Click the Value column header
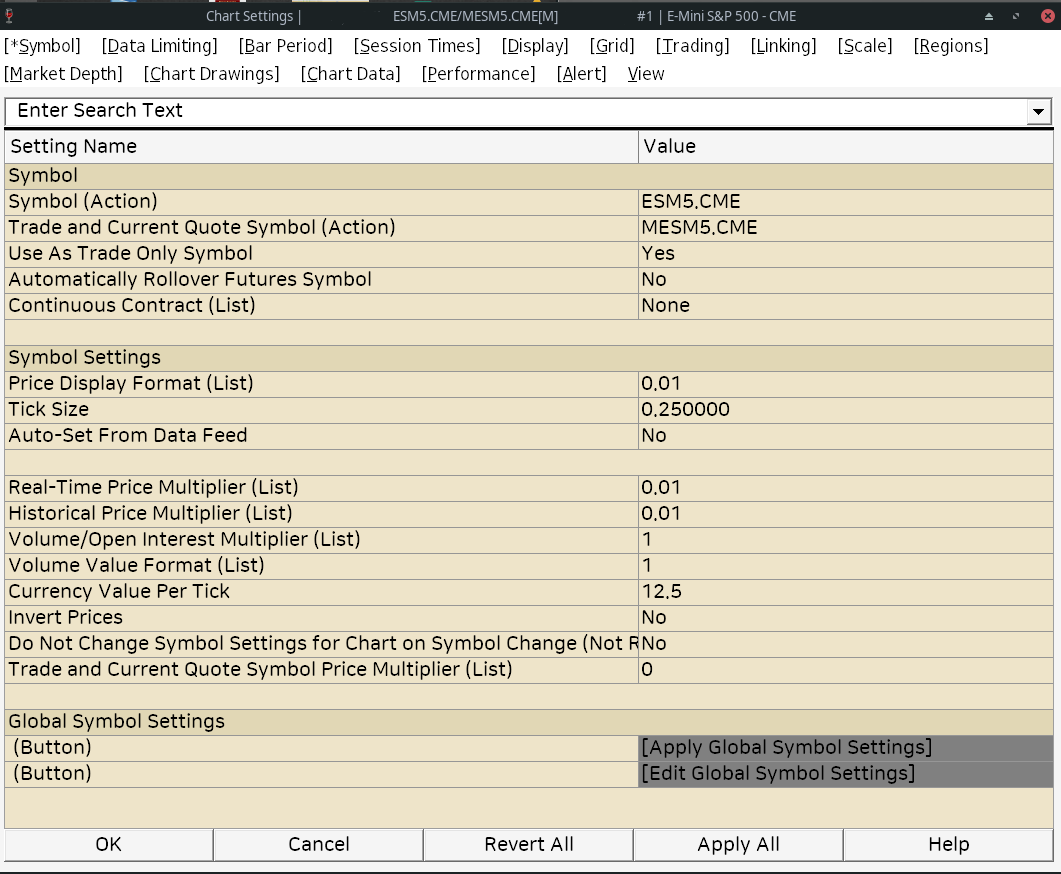Image resolution: width=1061 pixels, height=874 pixels. point(846,147)
